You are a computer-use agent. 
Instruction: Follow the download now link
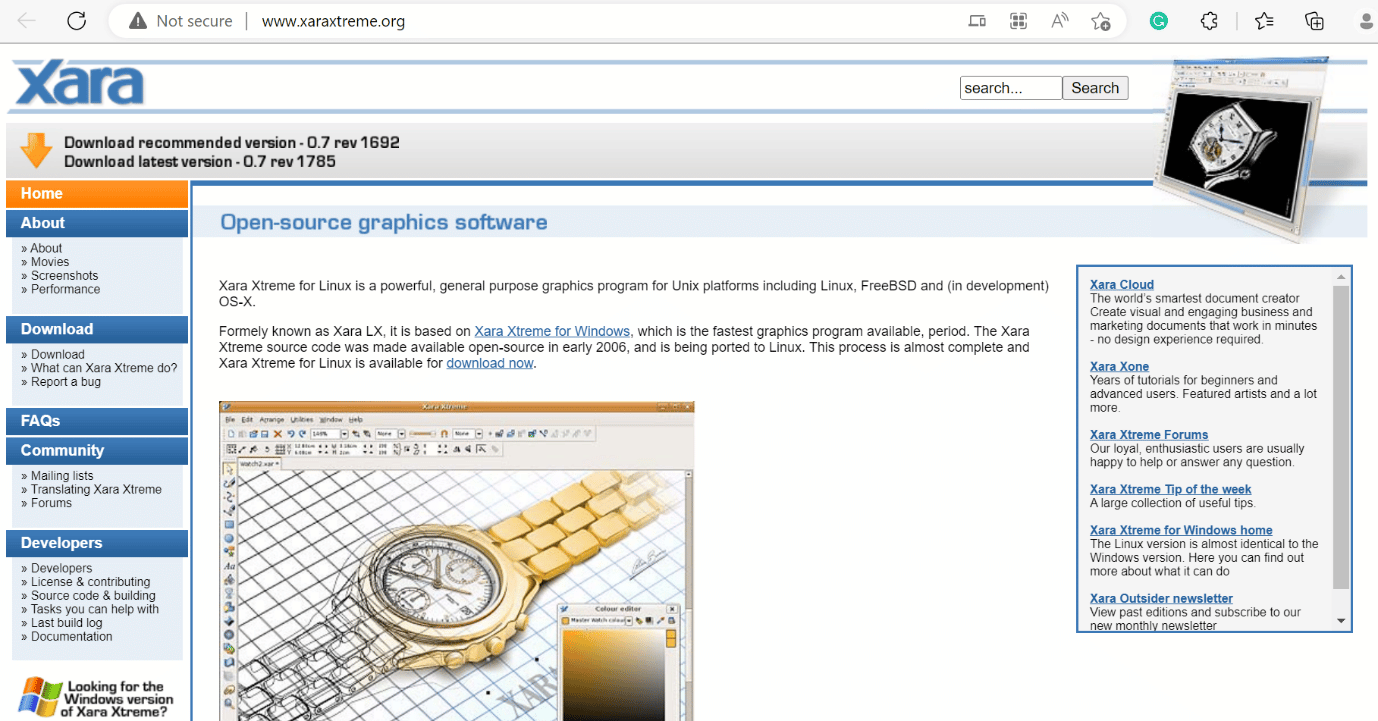(x=490, y=363)
